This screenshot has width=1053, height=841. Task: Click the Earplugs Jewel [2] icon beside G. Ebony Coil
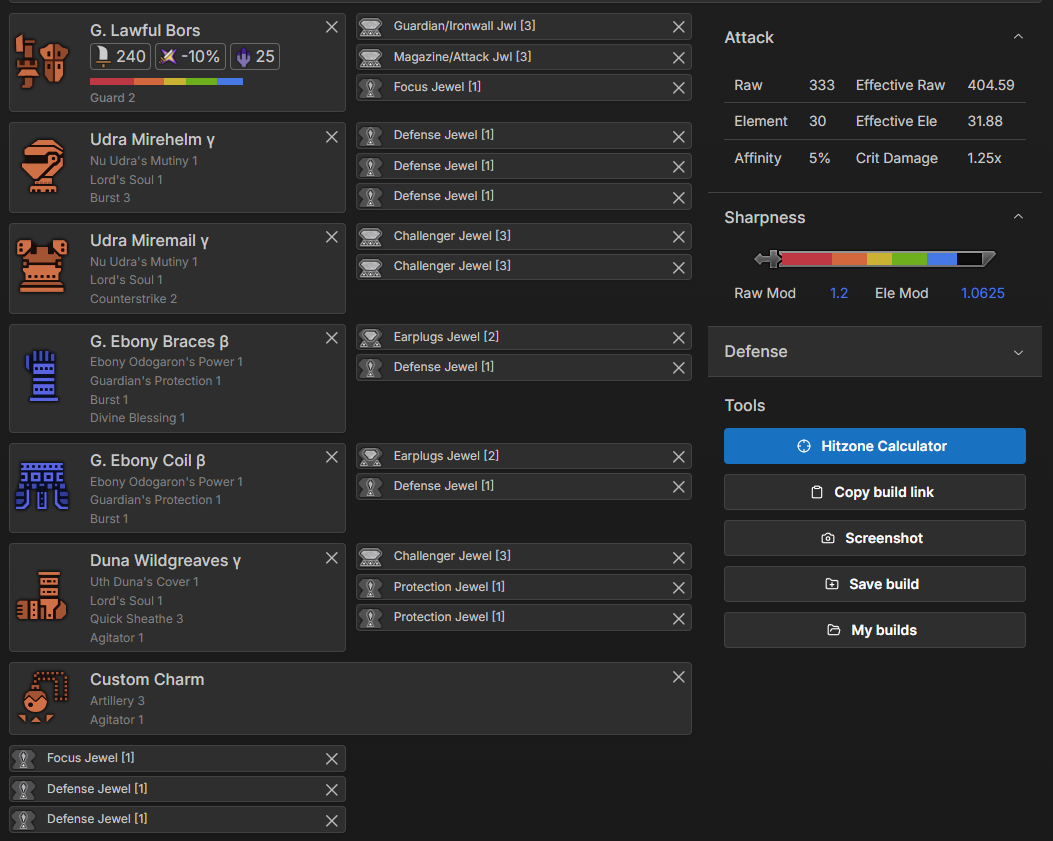pos(371,457)
